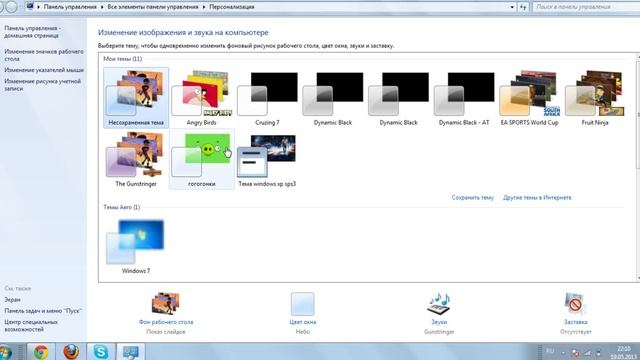Image resolution: width=640 pixels, height=360 pixels.
Task: Open Панель задач и меню "Пуск" link
Action: [43, 311]
